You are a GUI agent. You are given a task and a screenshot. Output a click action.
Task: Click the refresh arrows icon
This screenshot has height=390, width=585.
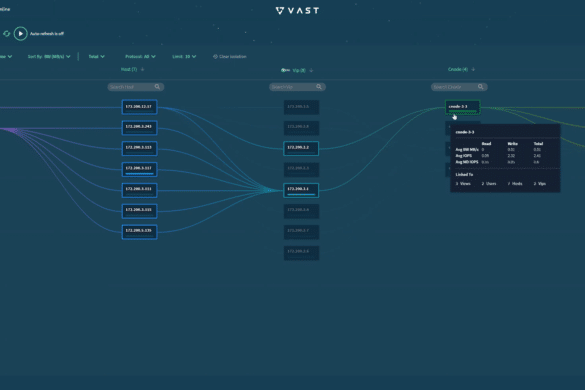[x=6, y=34]
